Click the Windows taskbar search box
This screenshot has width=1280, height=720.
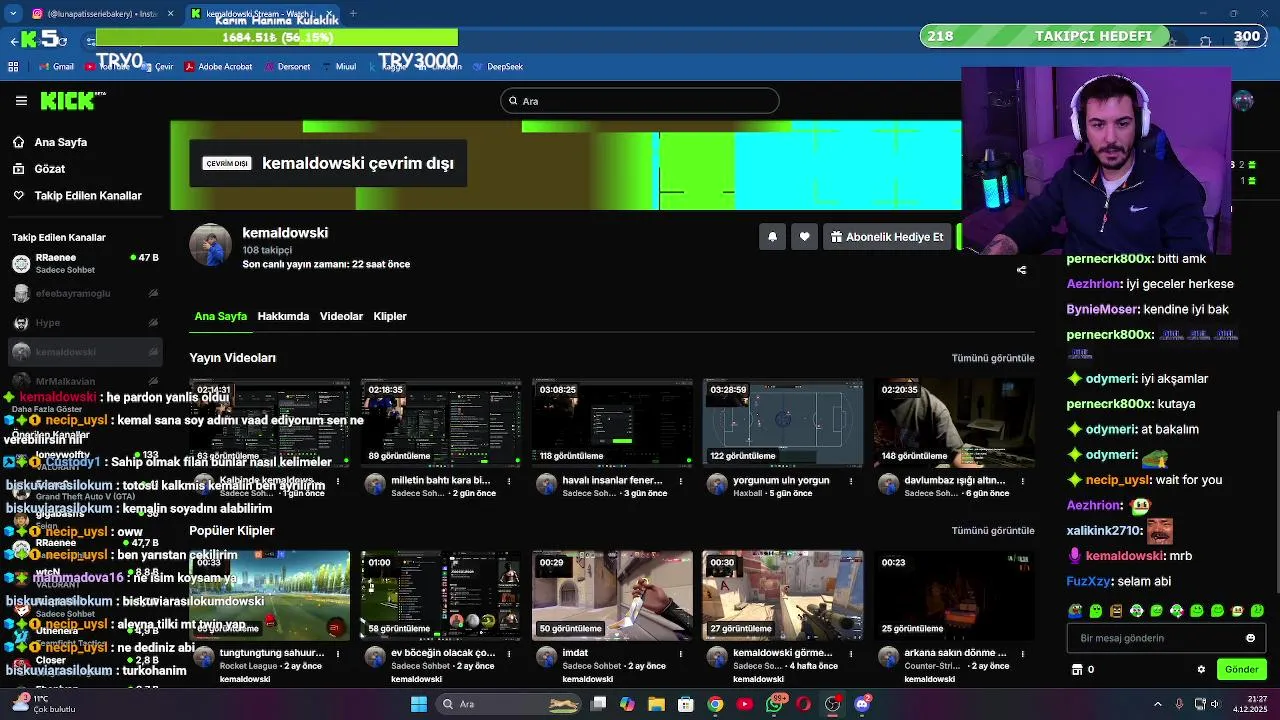coord(510,704)
